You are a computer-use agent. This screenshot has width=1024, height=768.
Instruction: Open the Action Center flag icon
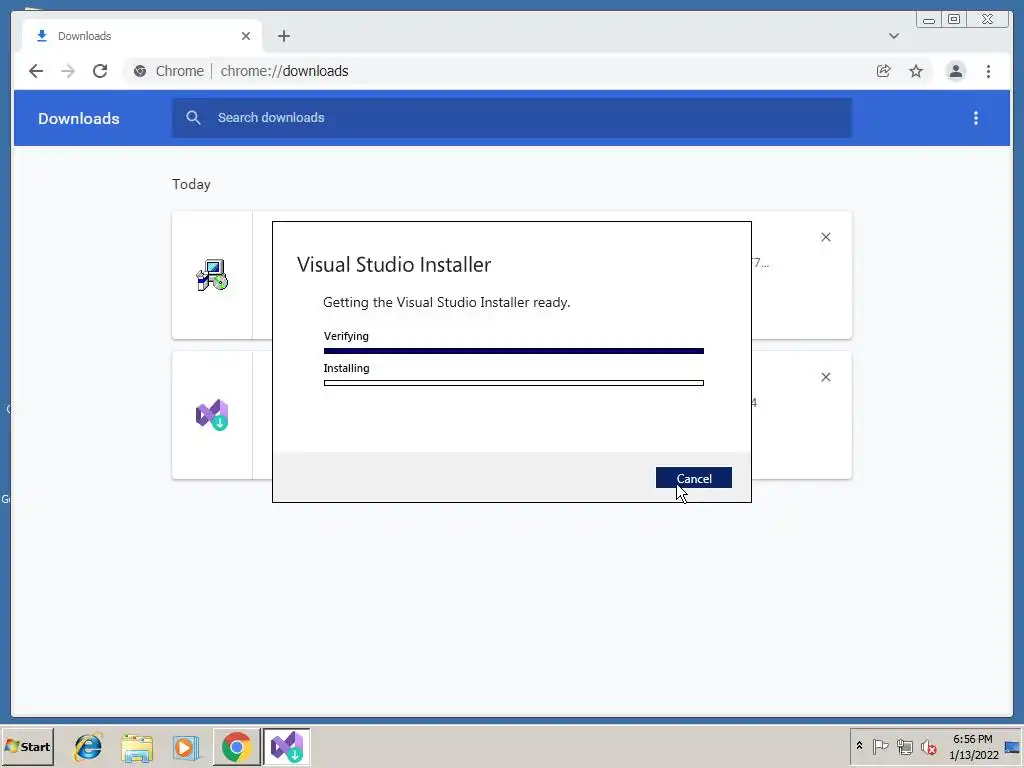[880, 746]
